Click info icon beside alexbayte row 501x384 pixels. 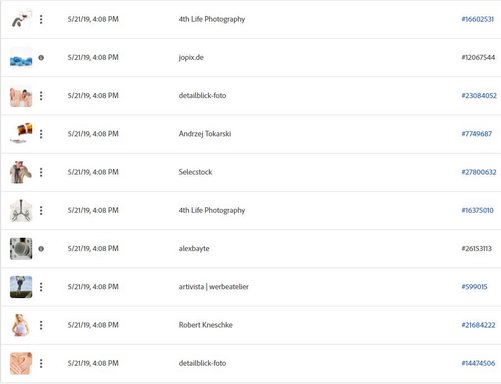[x=41, y=249]
